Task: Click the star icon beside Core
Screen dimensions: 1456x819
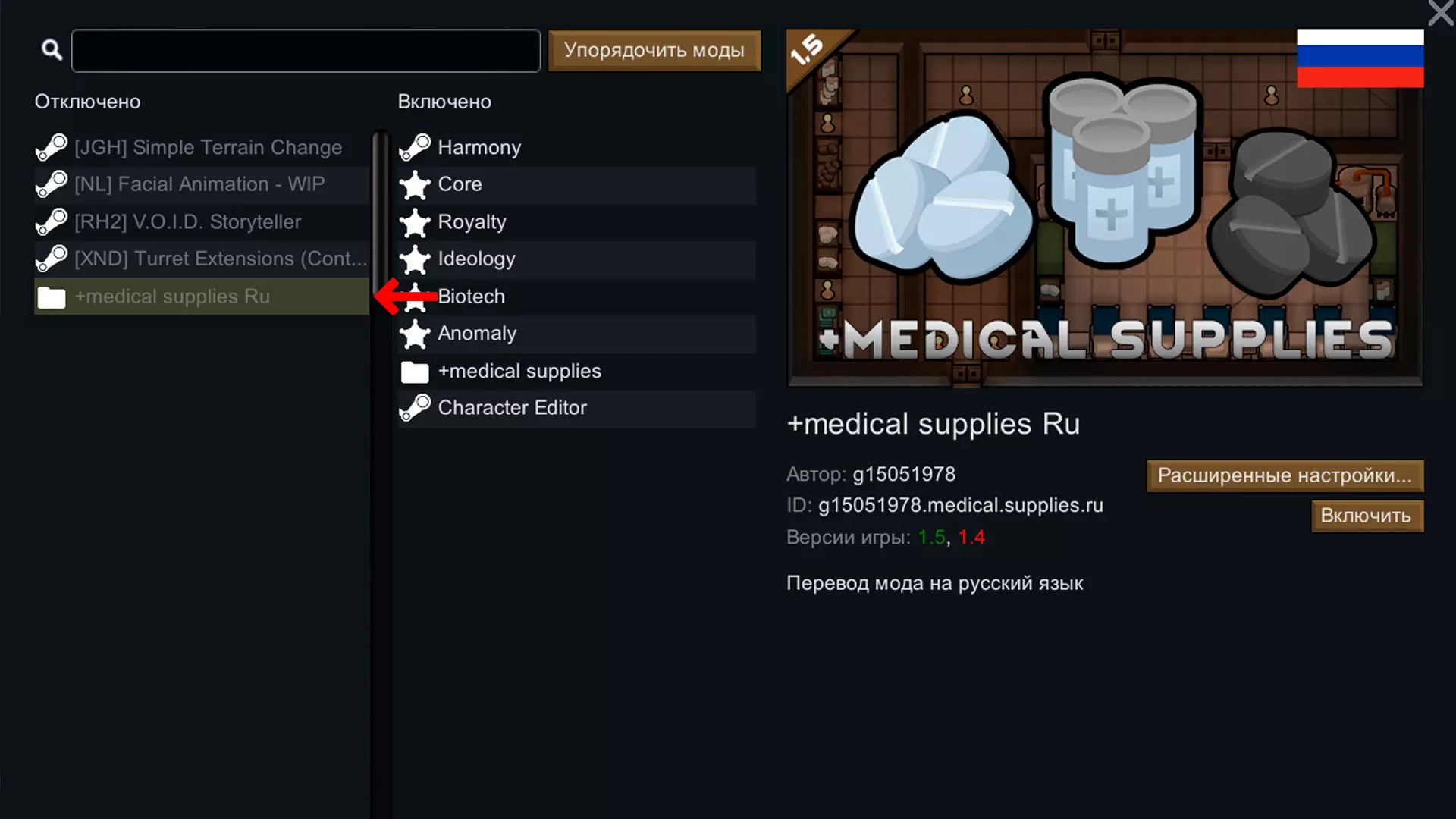Action: 415,184
